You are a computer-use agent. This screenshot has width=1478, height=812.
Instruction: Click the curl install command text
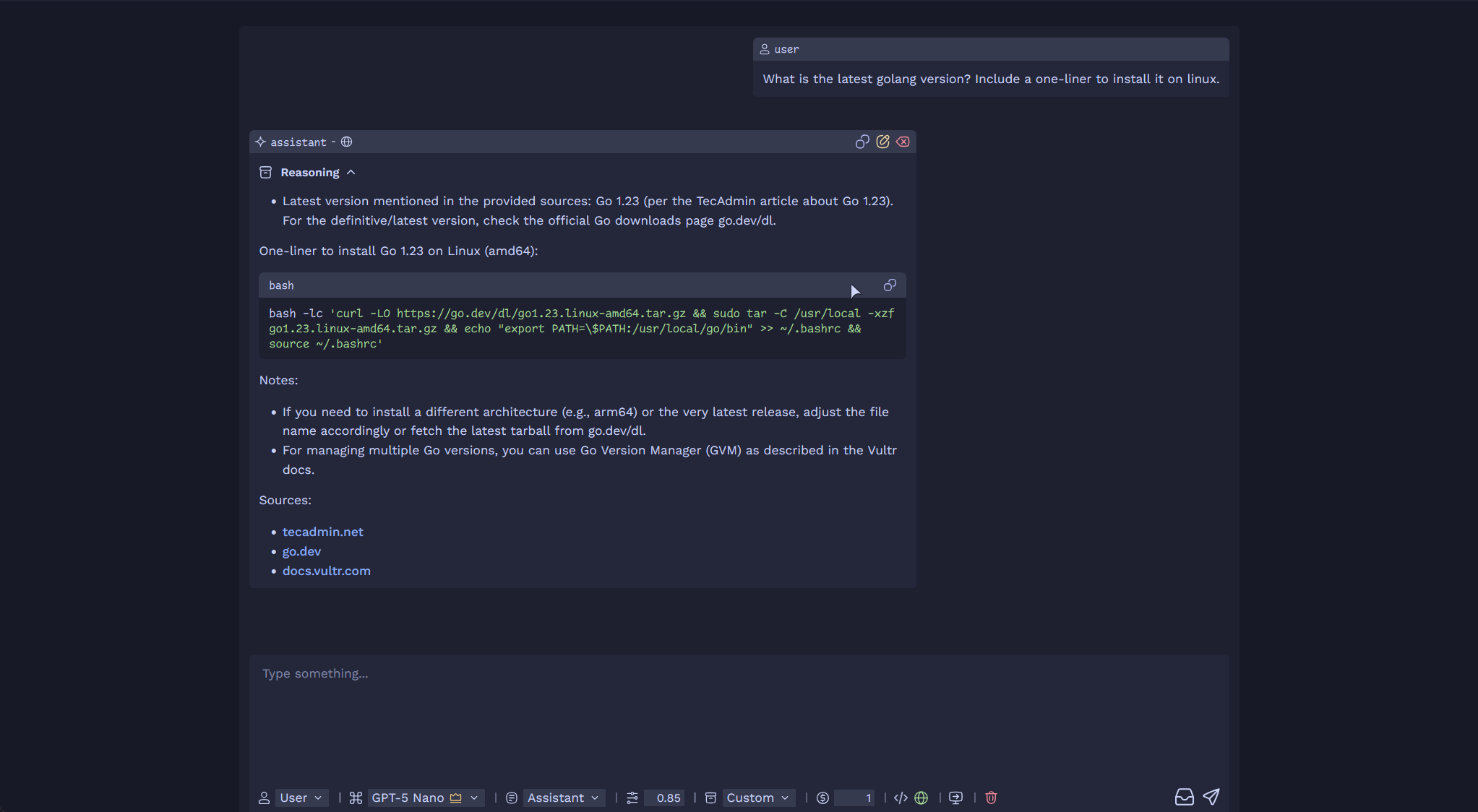pos(582,329)
